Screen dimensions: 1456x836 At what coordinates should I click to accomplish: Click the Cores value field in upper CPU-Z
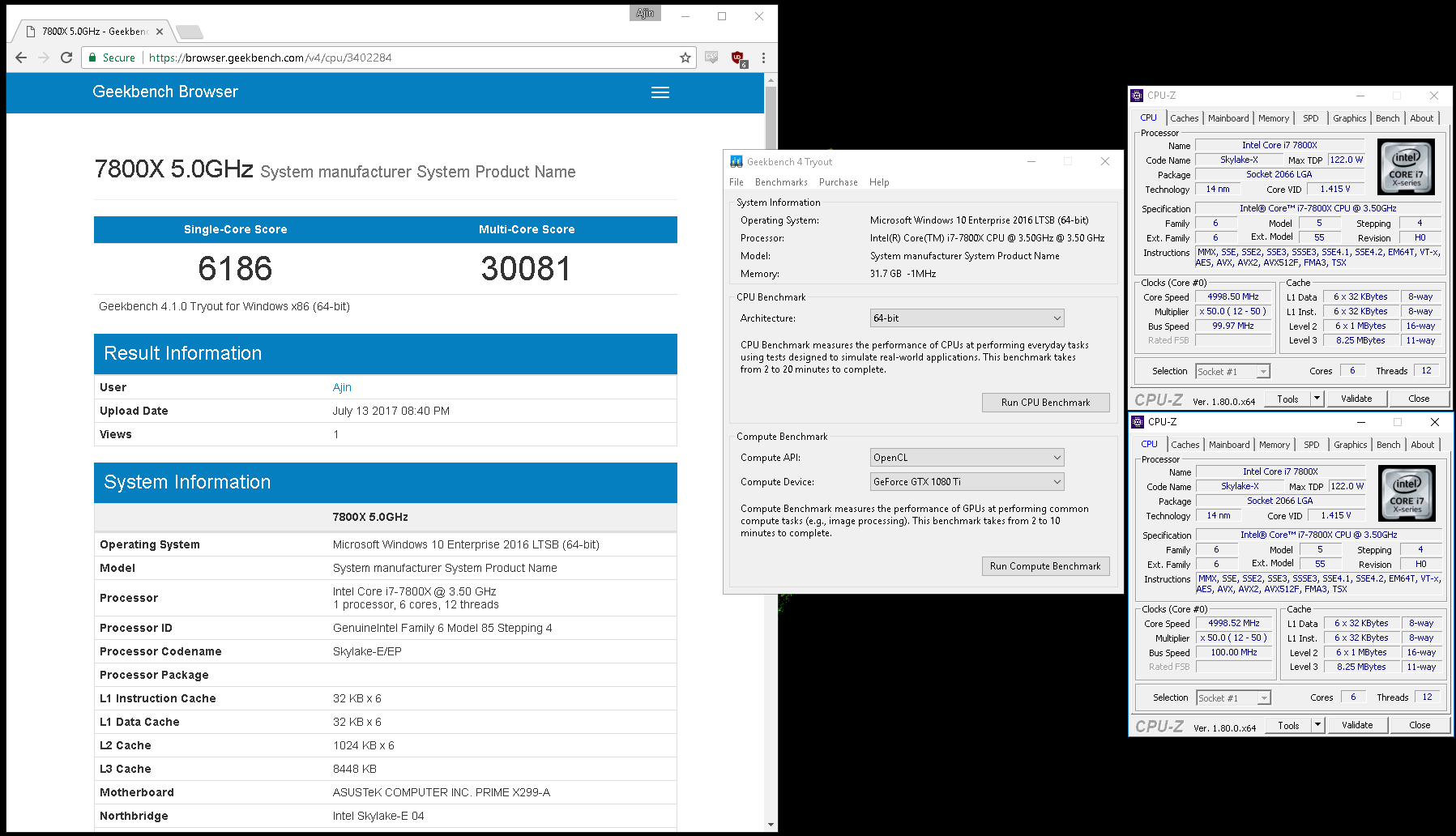point(1352,371)
